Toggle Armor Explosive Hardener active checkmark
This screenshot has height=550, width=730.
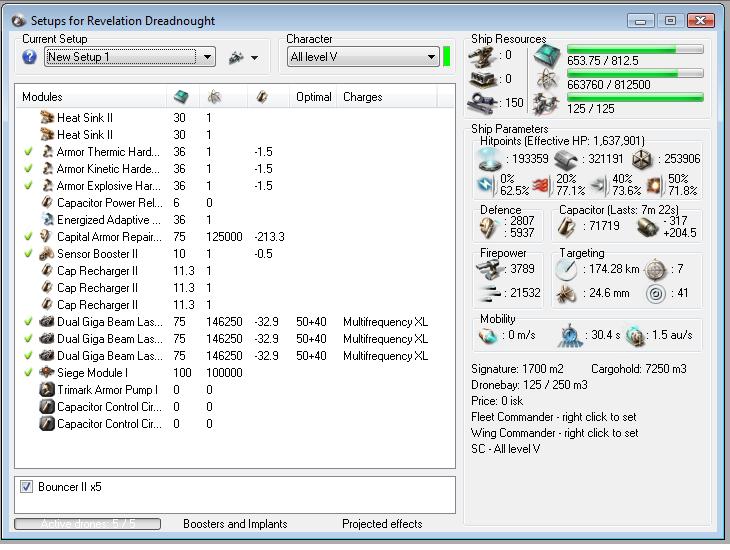pyautogui.click(x=28, y=185)
